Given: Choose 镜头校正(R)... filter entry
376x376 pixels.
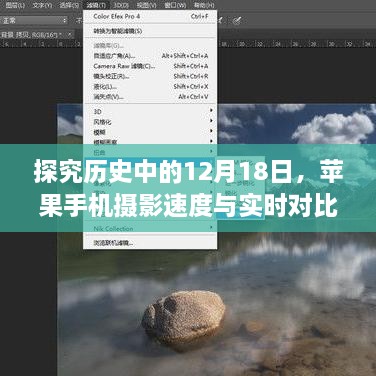Looking at the screenshot, I should pos(150,76).
